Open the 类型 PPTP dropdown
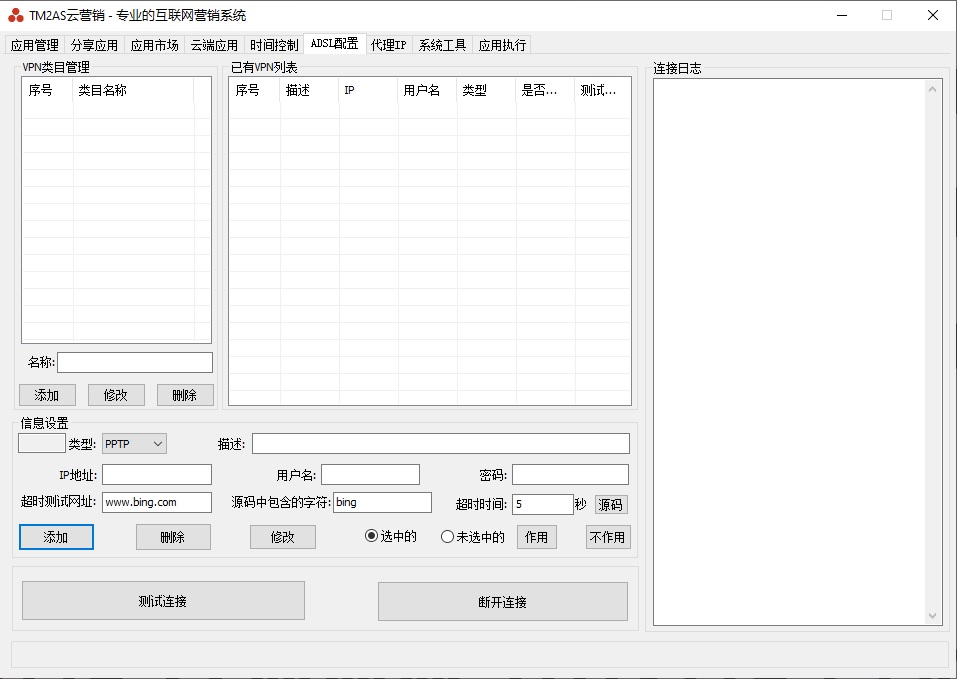 [134, 443]
